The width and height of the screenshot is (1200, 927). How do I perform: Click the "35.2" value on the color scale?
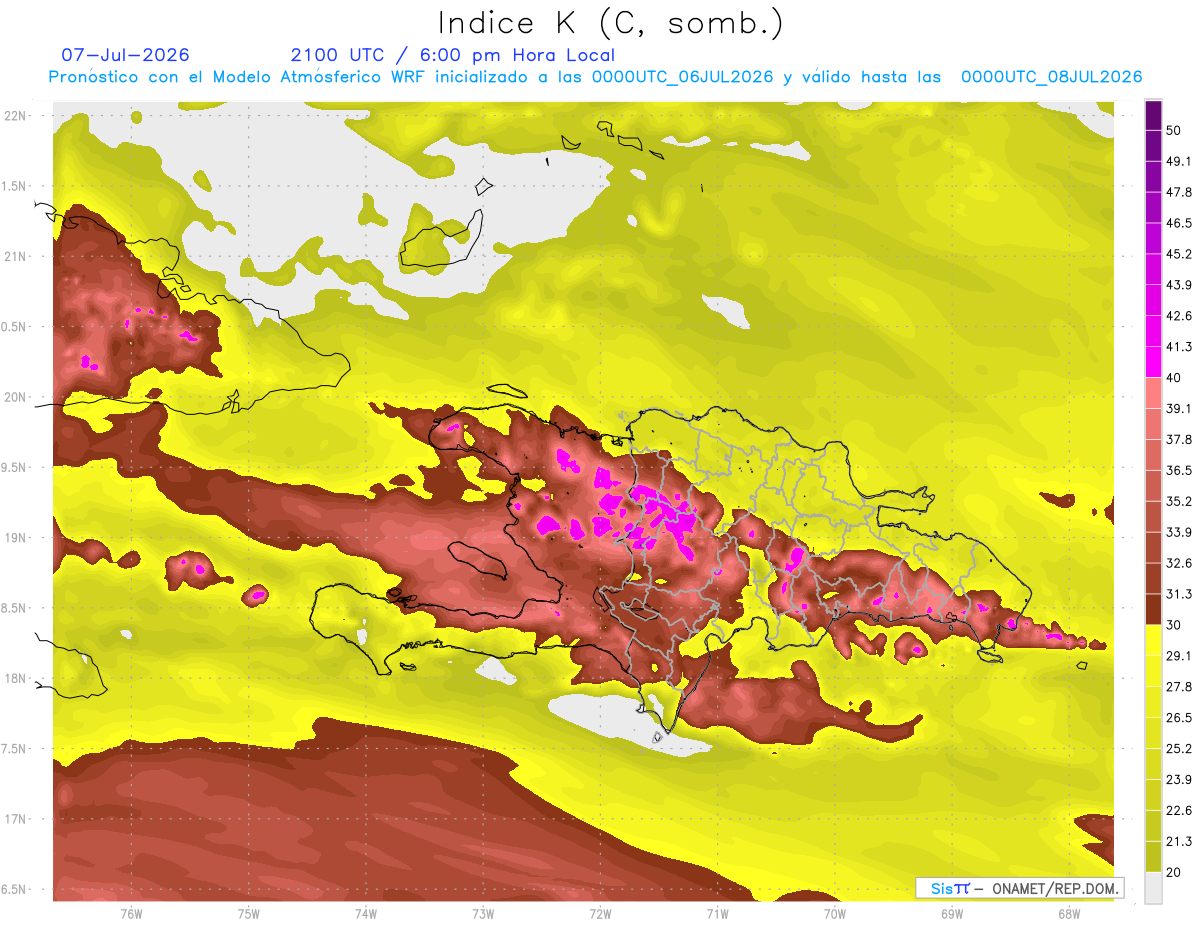(1179, 501)
